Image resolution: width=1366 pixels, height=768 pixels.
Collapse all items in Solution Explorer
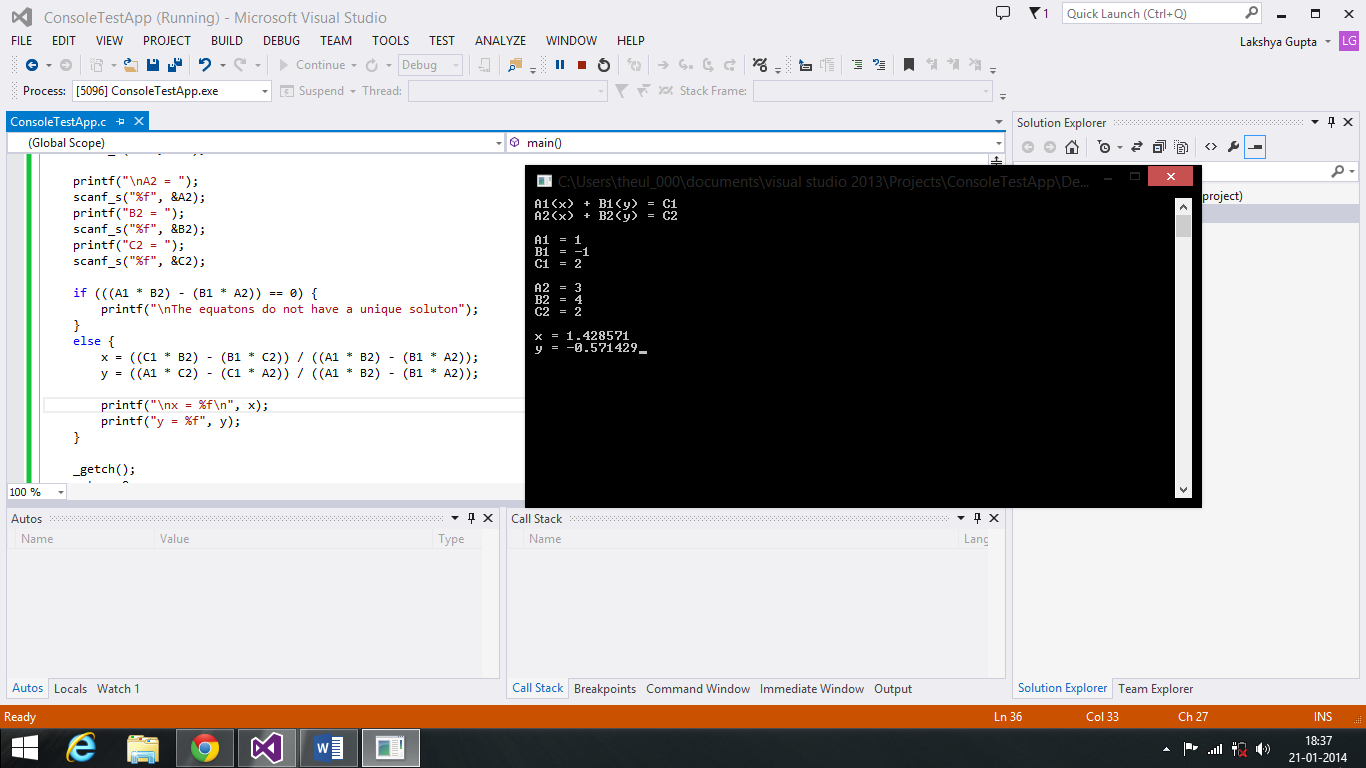[1159, 146]
